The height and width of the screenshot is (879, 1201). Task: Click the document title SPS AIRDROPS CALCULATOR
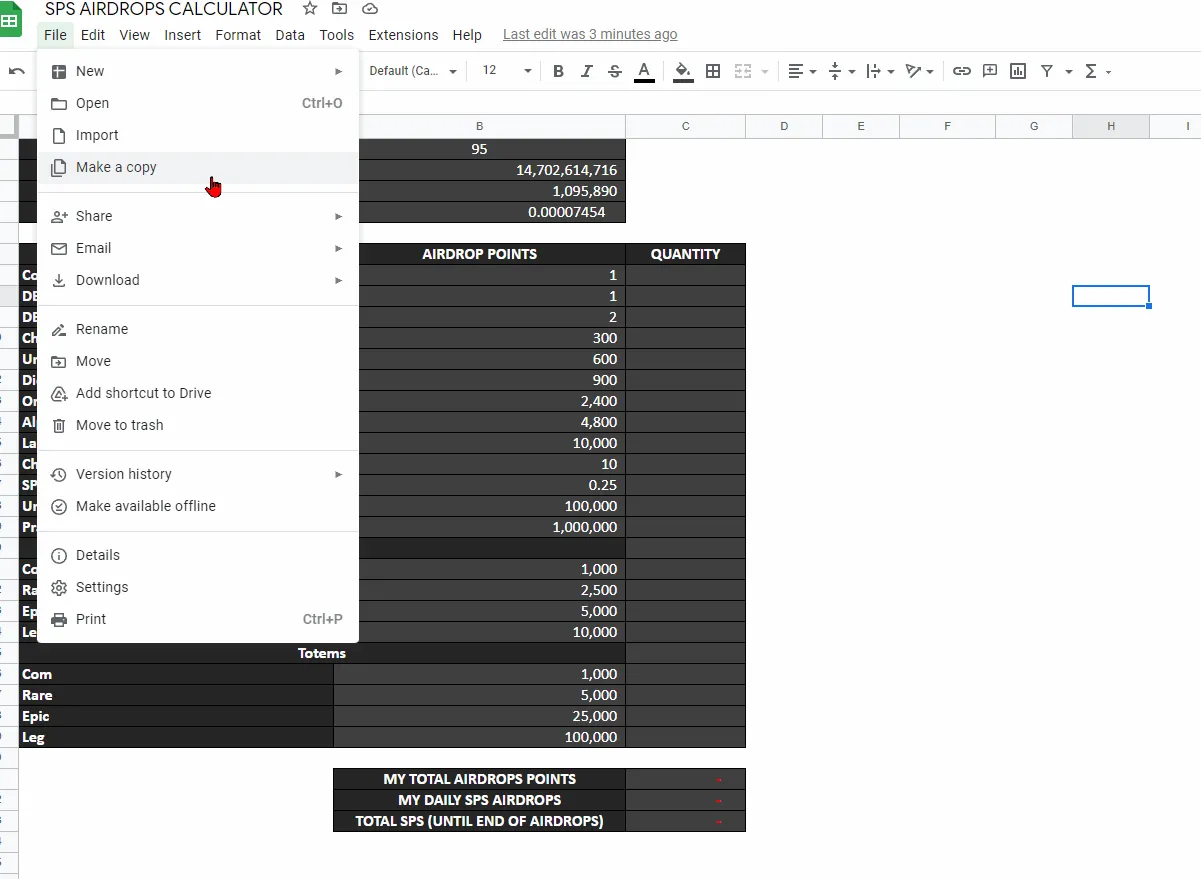click(x=164, y=9)
